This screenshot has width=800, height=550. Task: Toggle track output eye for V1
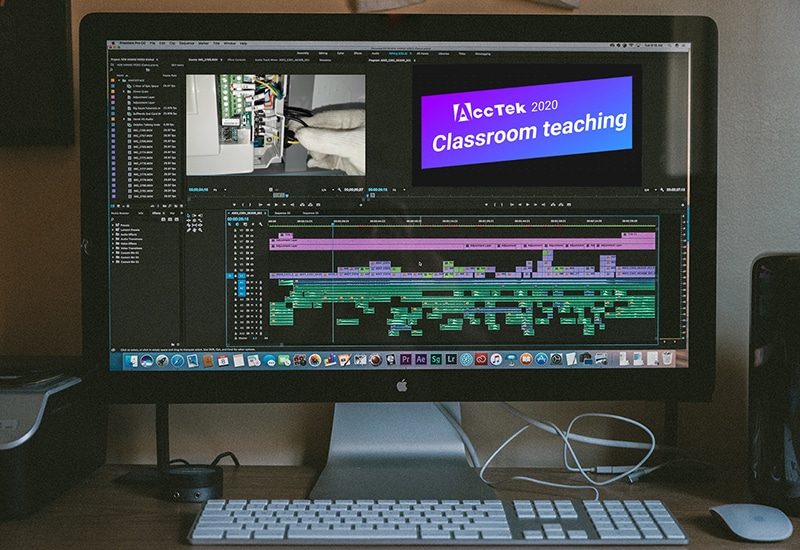coord(252,276)
